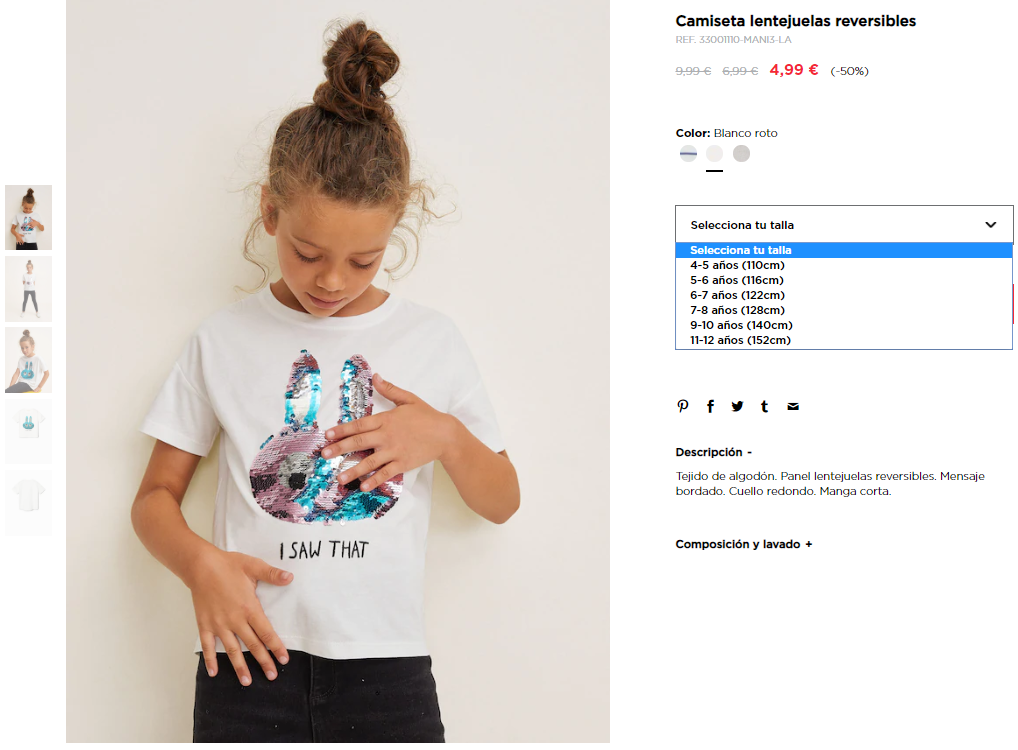Click the size dropdown chevron arrow

click(990, 225)
